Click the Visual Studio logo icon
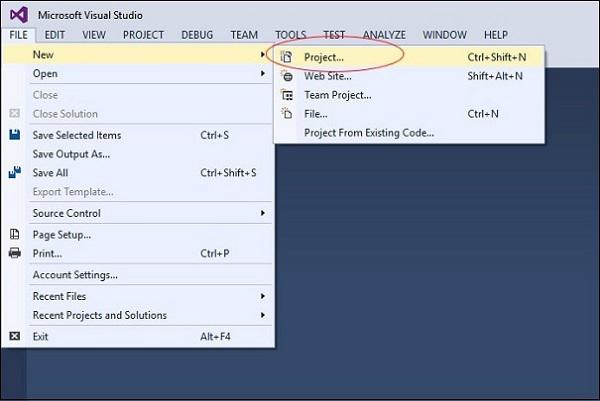This screenshot has height=401, width=600. (19, 15)
